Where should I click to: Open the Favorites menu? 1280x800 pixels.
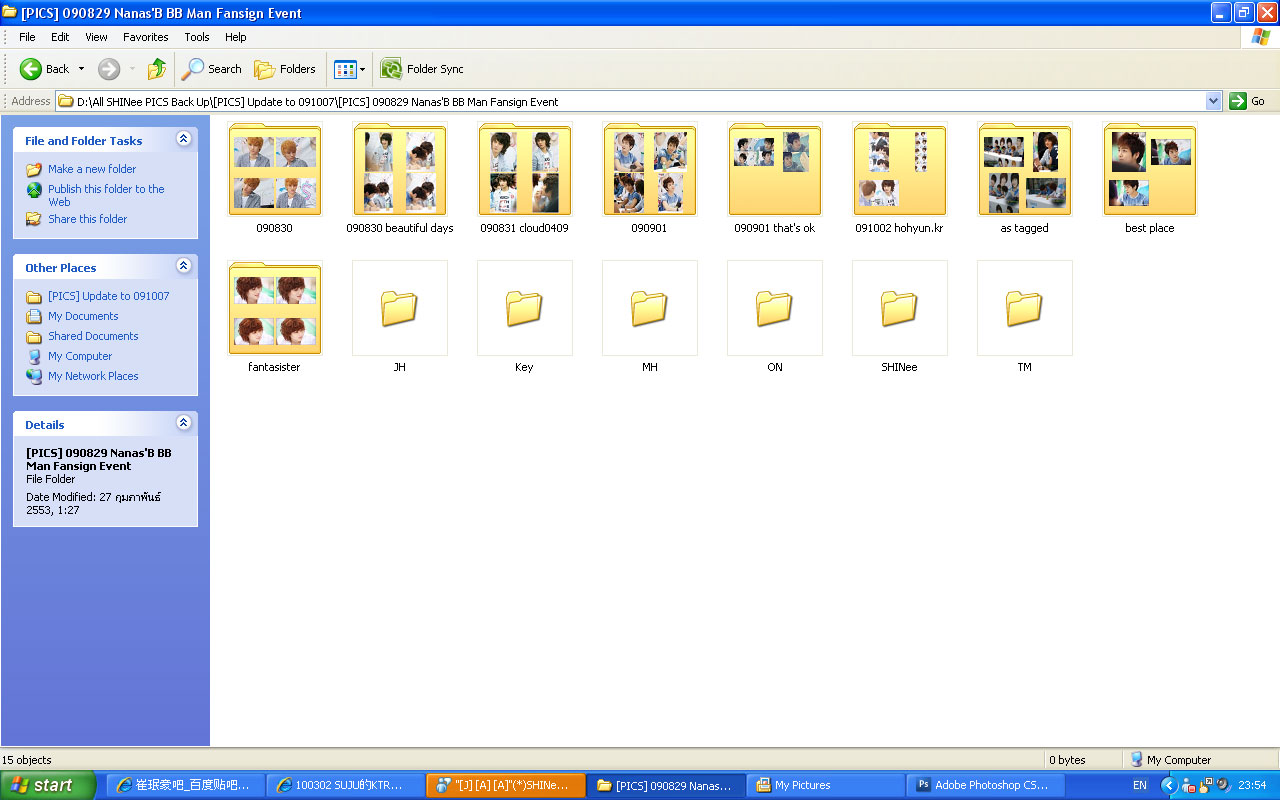click(x=146, y=37)
